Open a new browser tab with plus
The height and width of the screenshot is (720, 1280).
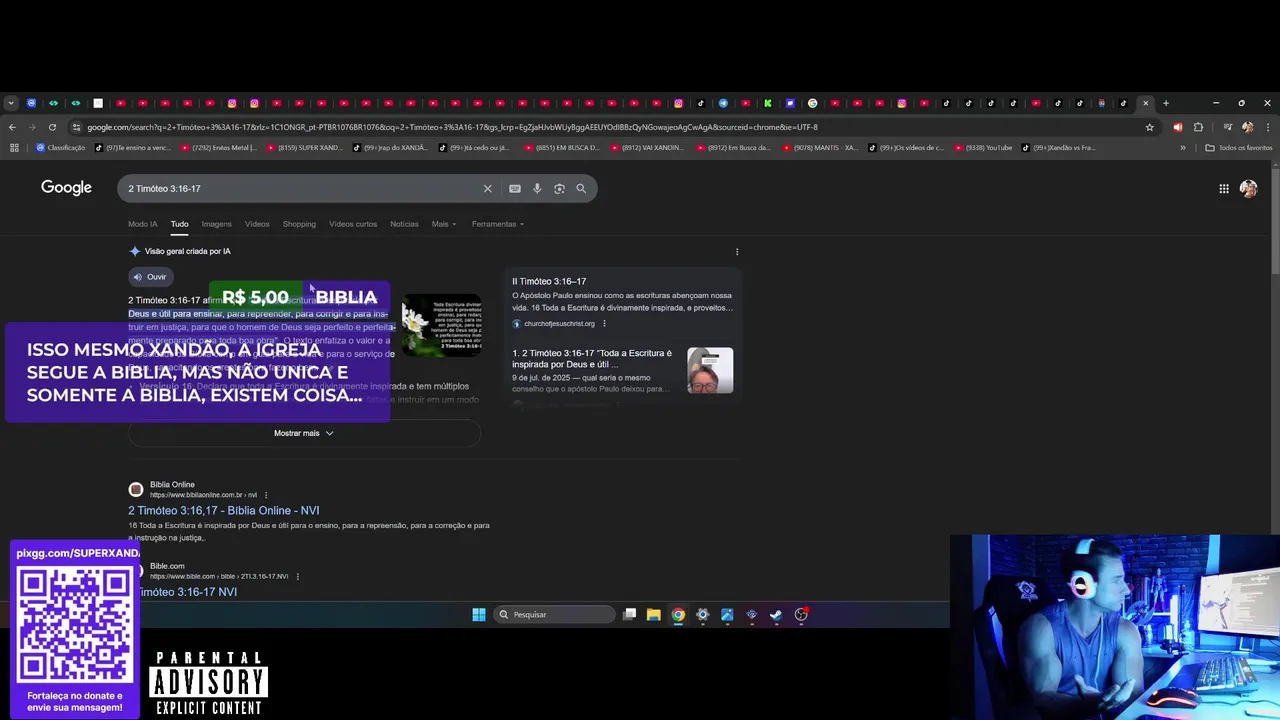pyautogui.click(x=1166, y=103)
